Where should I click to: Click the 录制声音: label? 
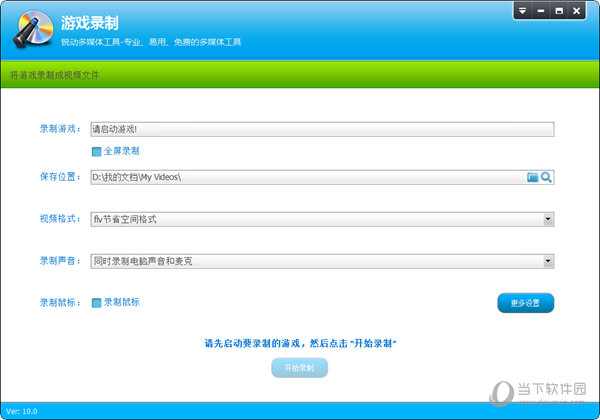pos(60,261)
